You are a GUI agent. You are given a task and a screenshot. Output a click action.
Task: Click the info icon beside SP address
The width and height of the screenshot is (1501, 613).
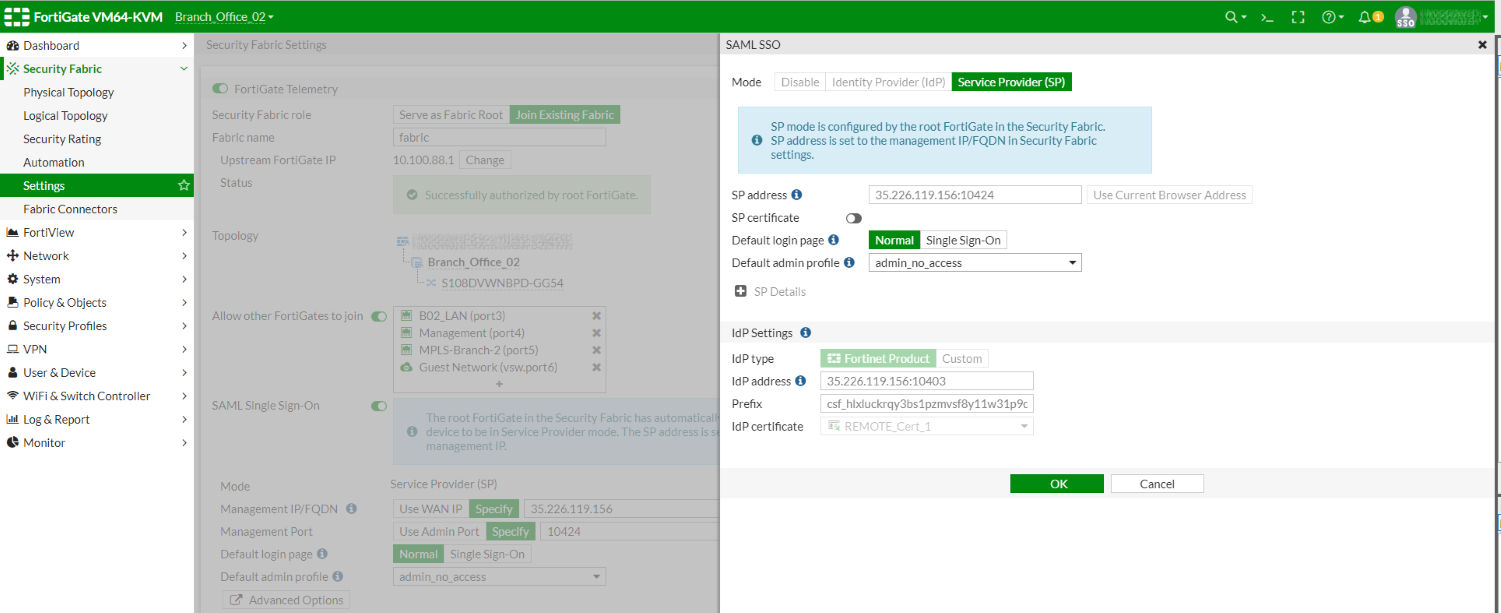pyautogui.click(x=797, y=195)
